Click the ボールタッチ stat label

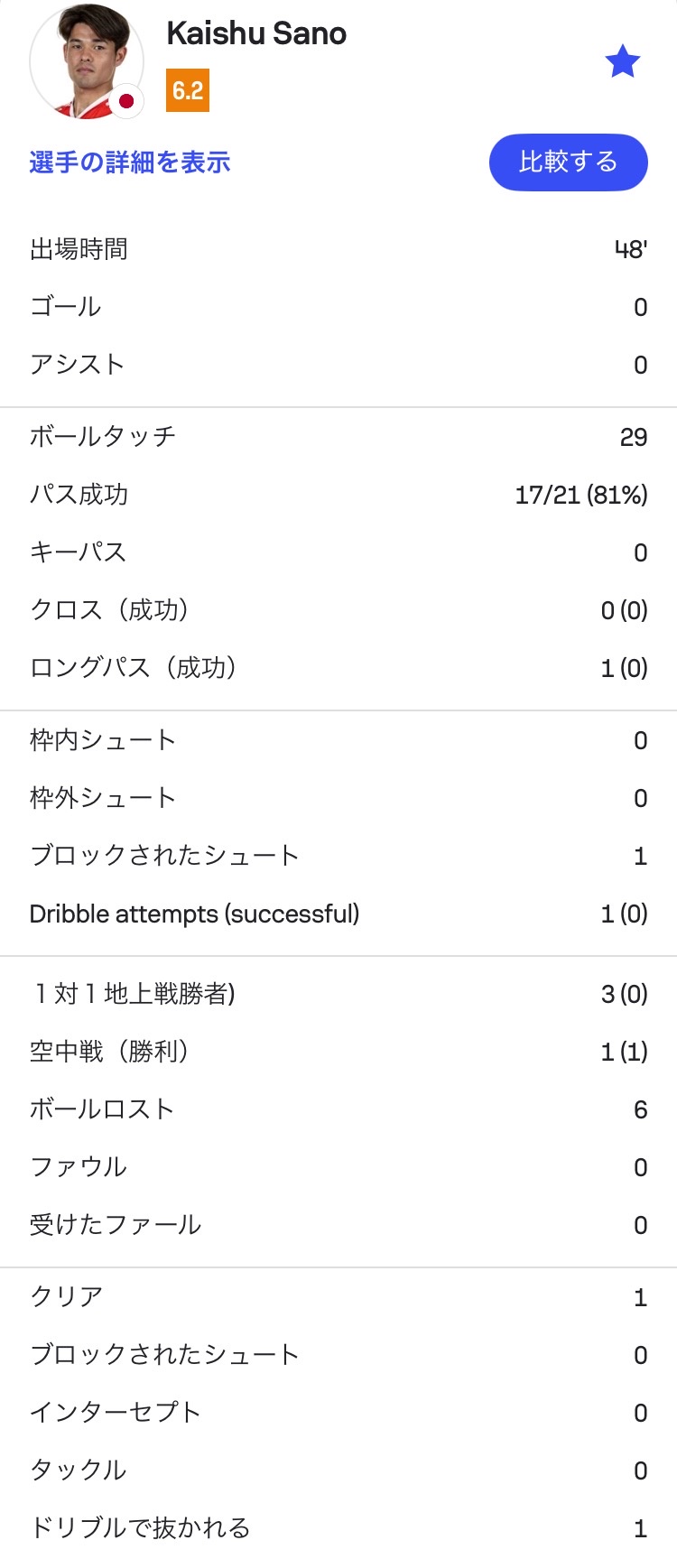(x=103, y=437)
